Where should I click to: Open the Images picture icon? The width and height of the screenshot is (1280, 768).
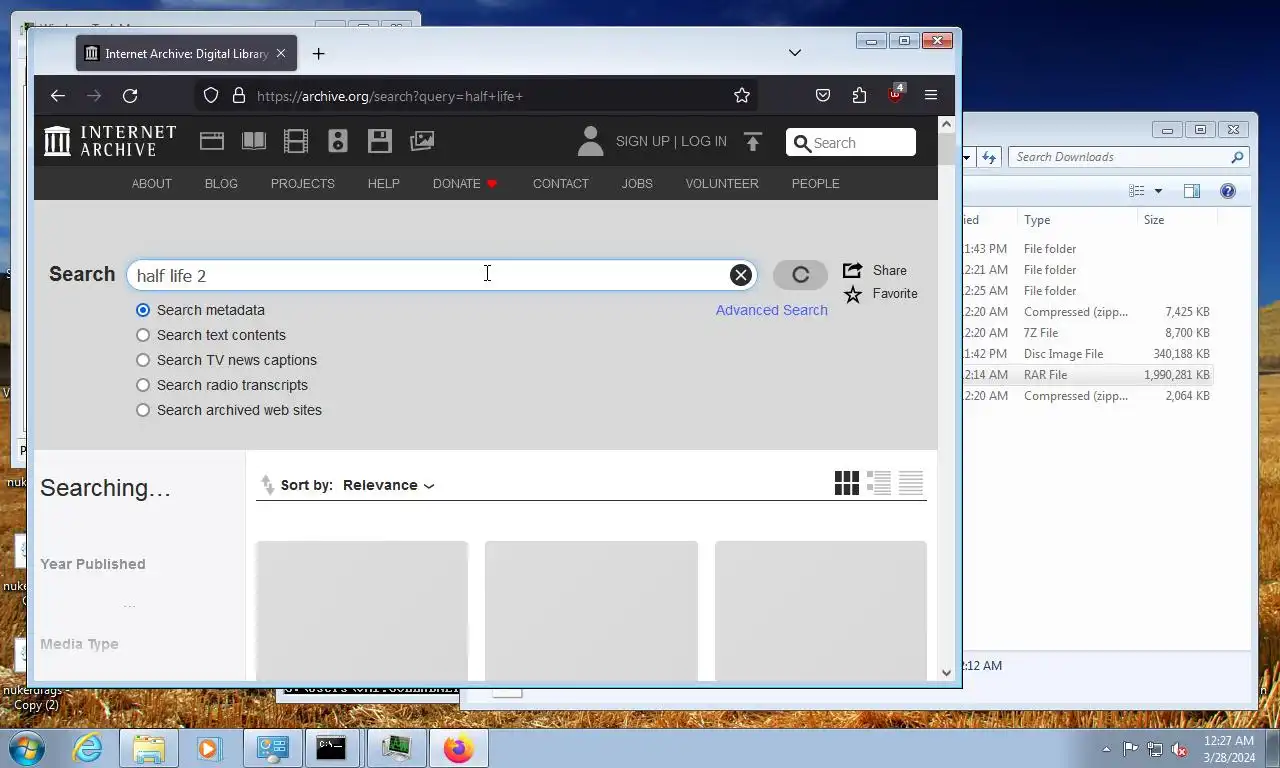422,141
